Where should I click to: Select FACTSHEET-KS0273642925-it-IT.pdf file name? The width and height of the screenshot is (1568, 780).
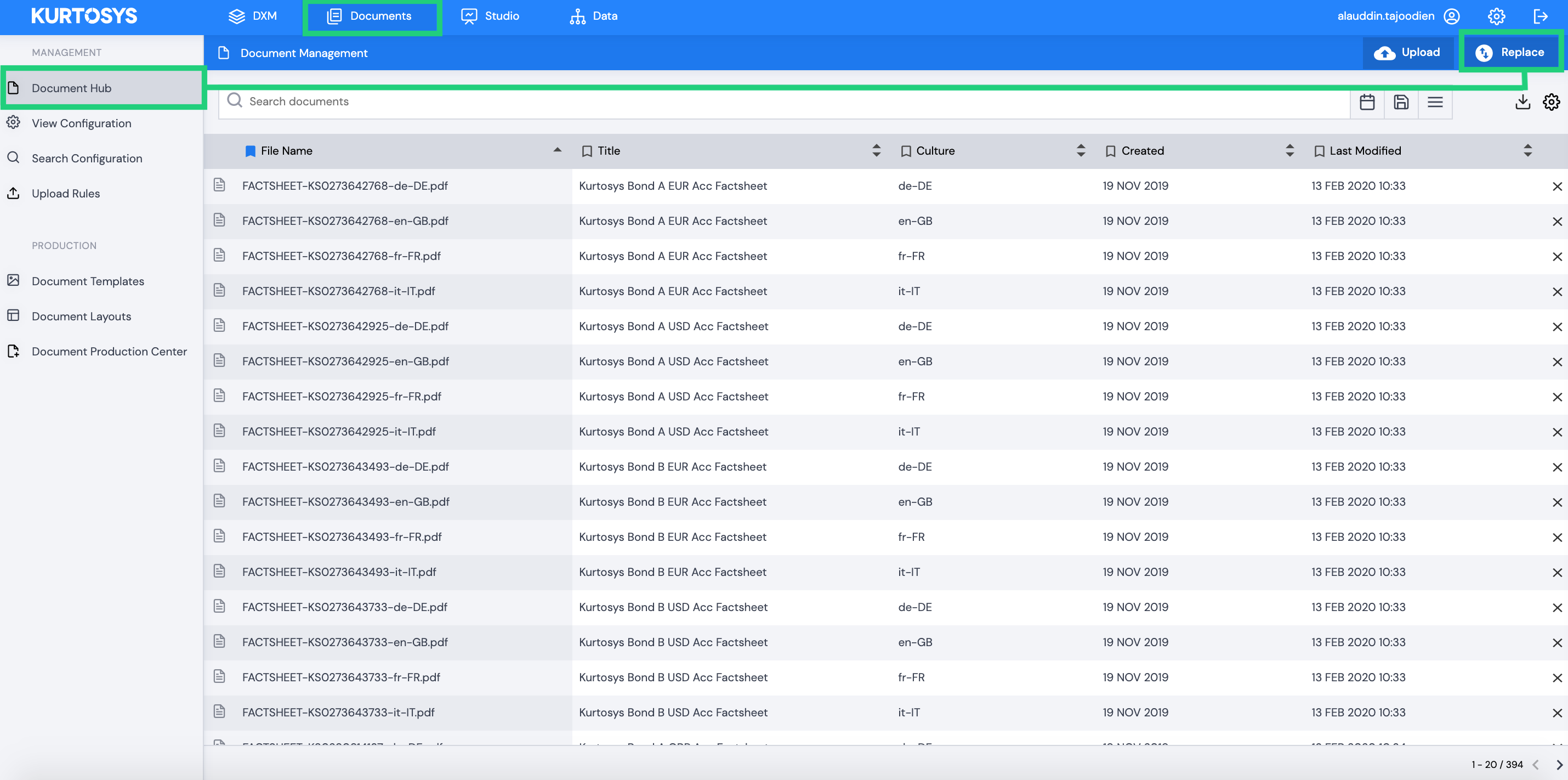(339, 432)
